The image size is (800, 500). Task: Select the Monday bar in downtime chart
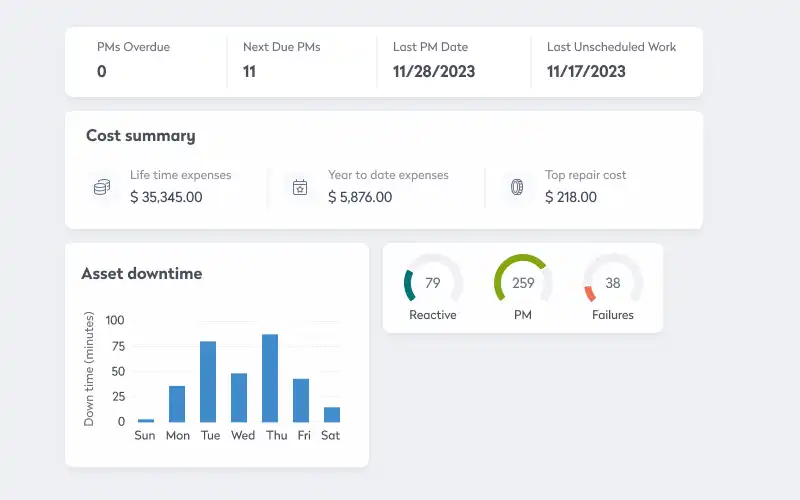[x=177, y=404]
